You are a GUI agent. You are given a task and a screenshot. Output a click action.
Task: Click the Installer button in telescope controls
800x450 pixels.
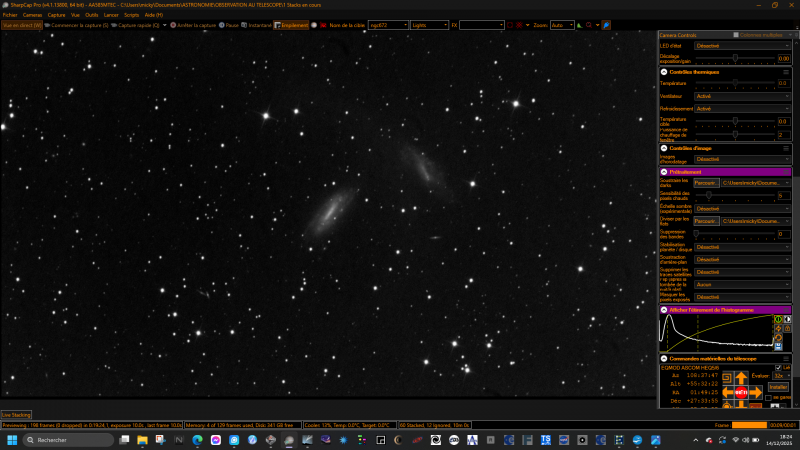(x=778, y=387)
